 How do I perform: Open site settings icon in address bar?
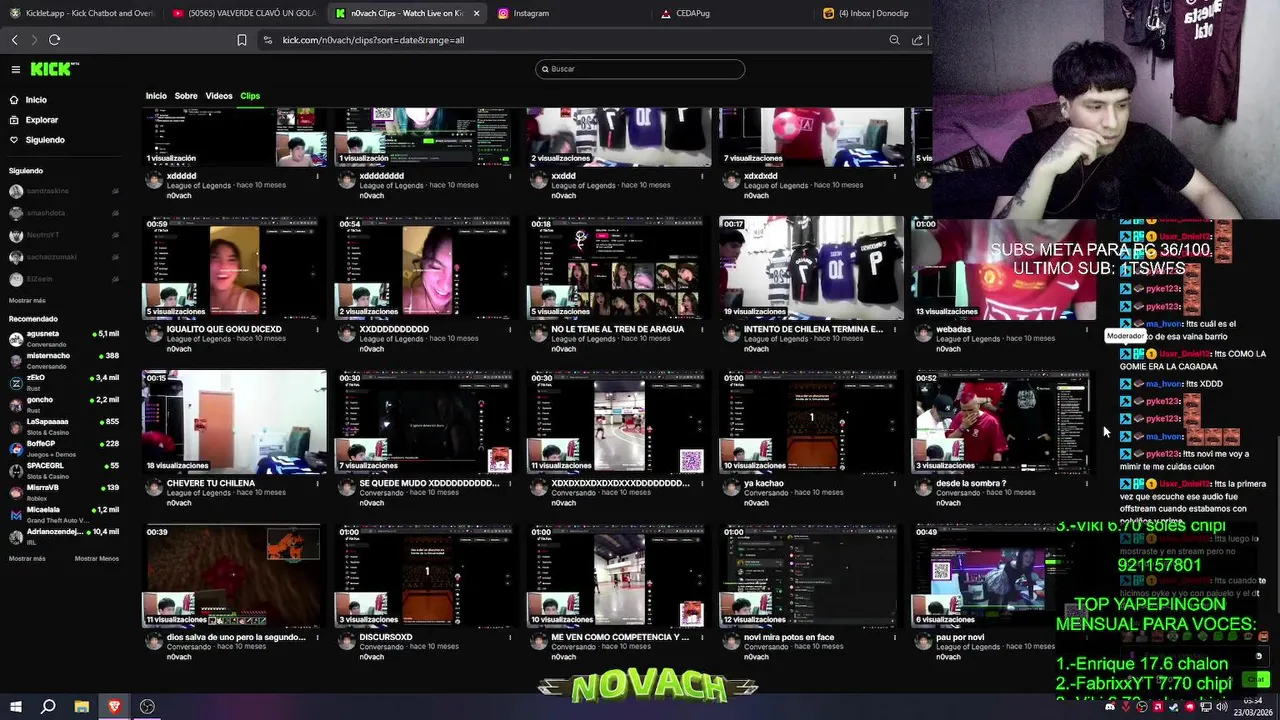[x=267, y=40]
